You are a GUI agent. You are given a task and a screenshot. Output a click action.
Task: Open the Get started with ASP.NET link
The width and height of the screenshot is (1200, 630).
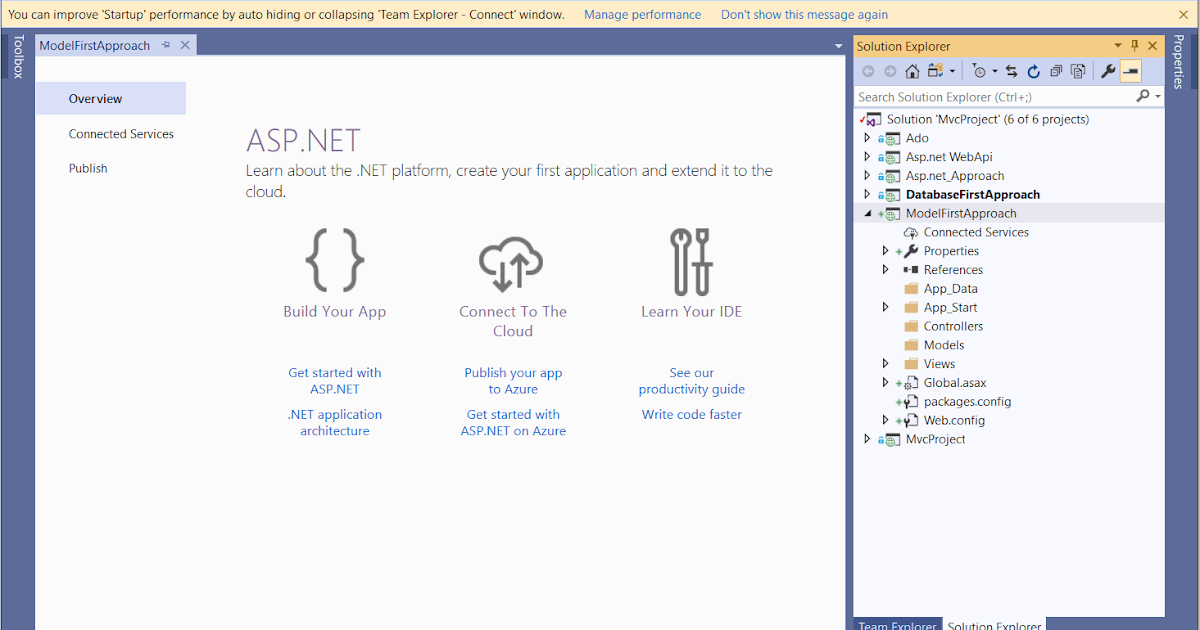334,380
